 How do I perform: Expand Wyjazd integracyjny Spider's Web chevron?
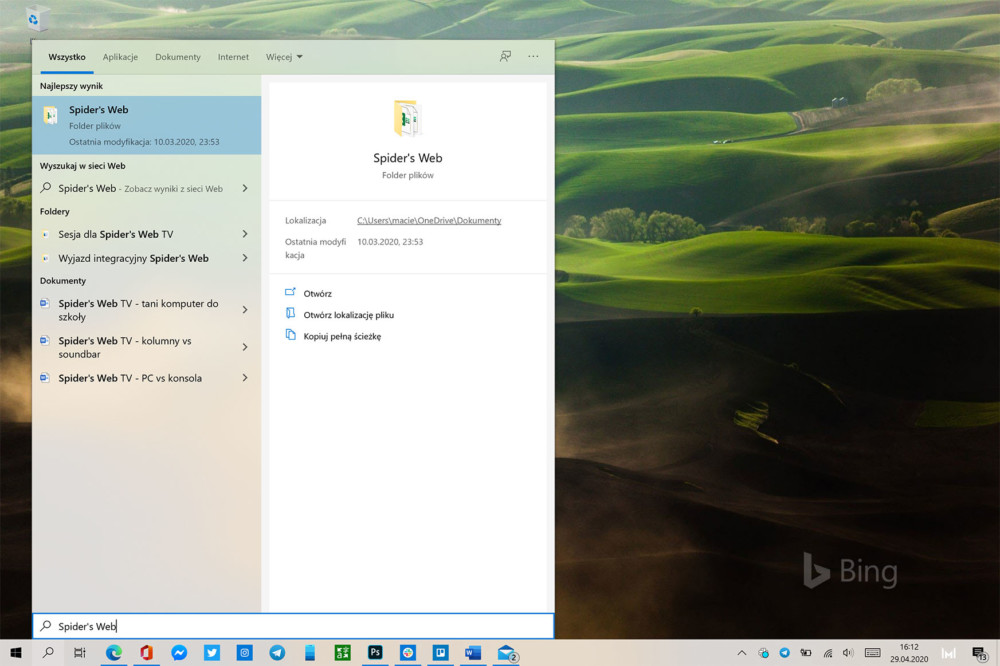pyautogui.click(x=245, y=258)
